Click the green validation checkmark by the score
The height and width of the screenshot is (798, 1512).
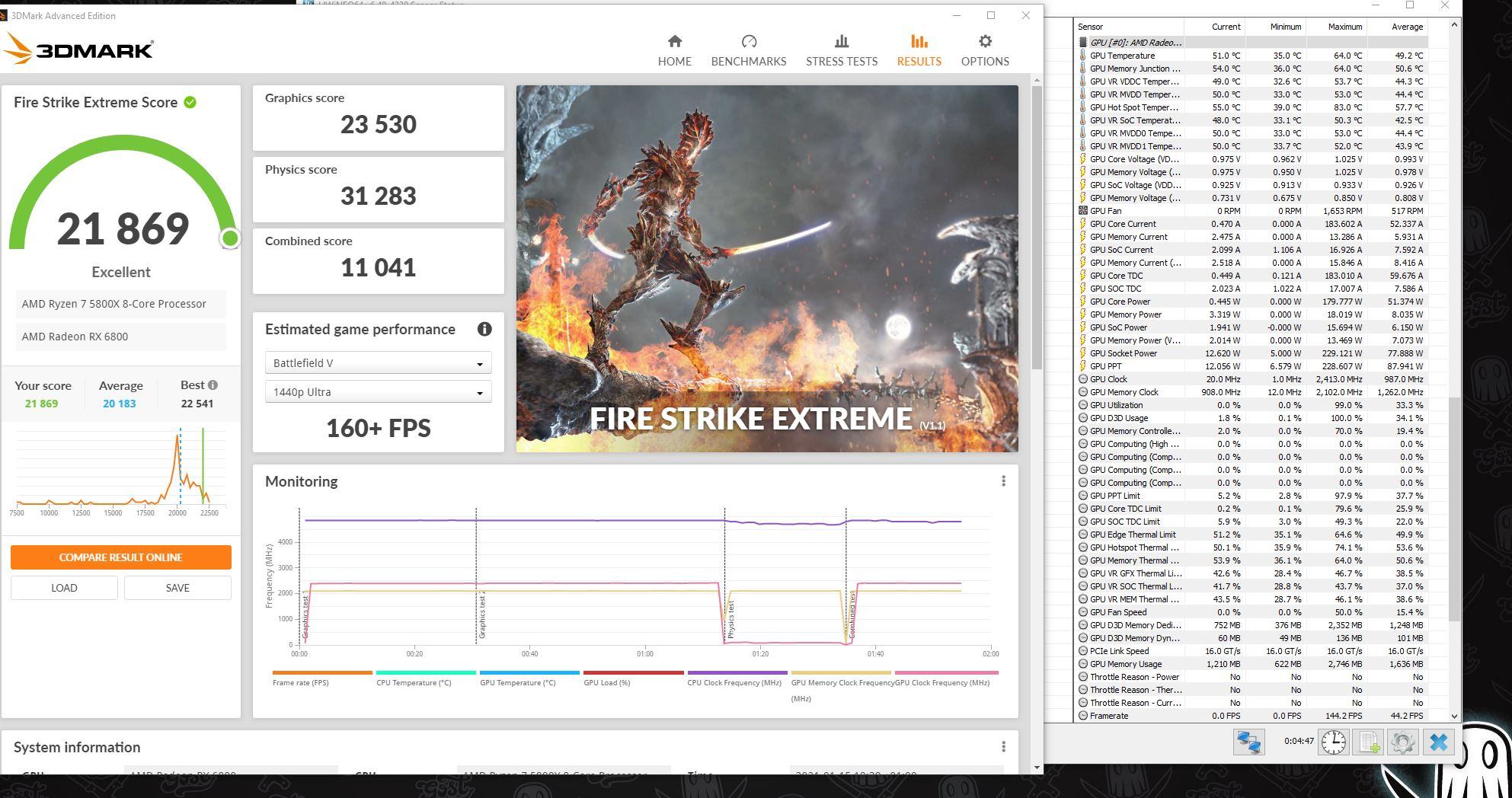tap(190, 102)
